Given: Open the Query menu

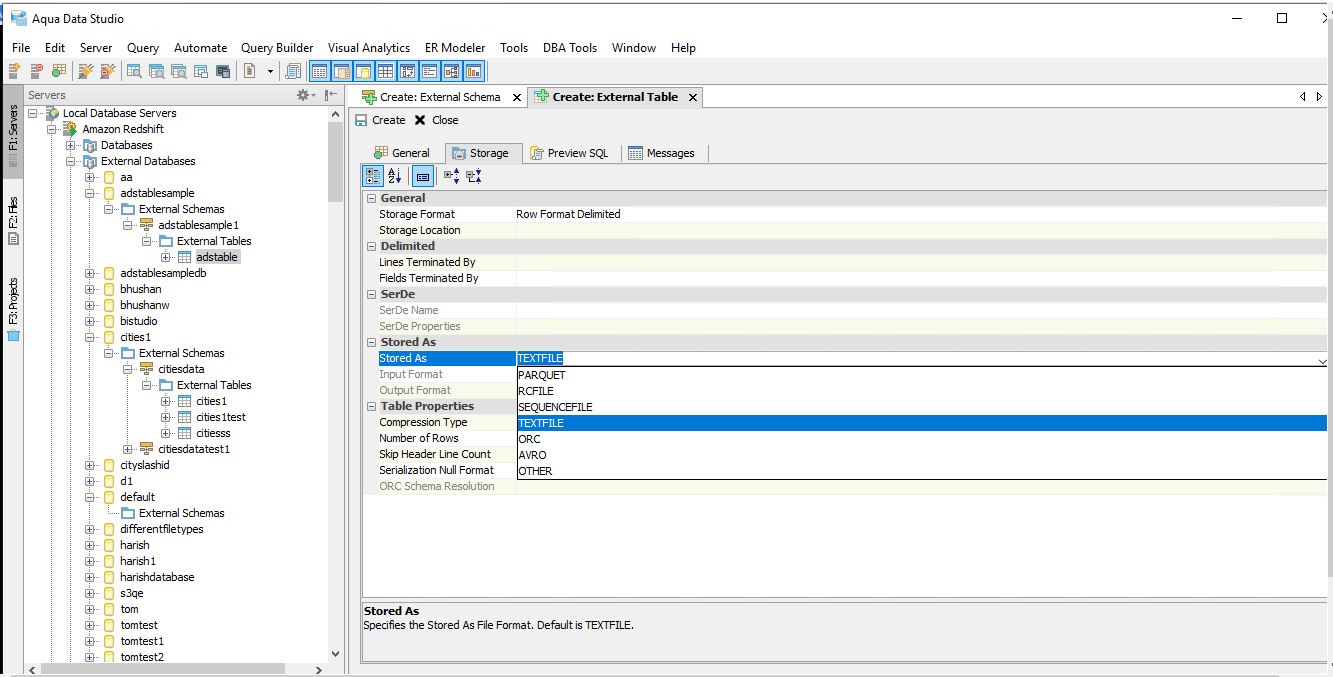Looking at the screenshot, I should point(143,48).
